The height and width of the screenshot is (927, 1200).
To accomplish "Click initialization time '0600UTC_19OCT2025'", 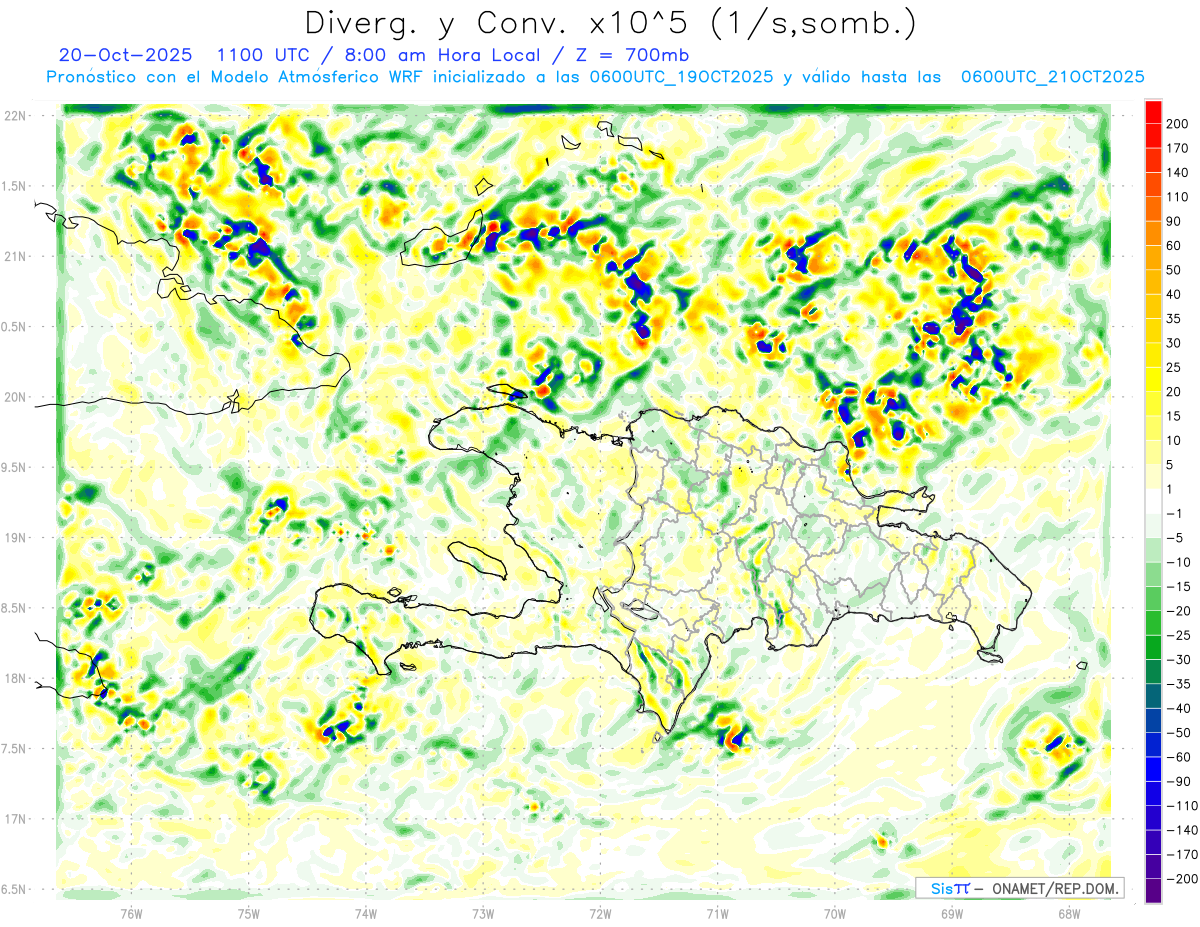I will tap(681, 77).
